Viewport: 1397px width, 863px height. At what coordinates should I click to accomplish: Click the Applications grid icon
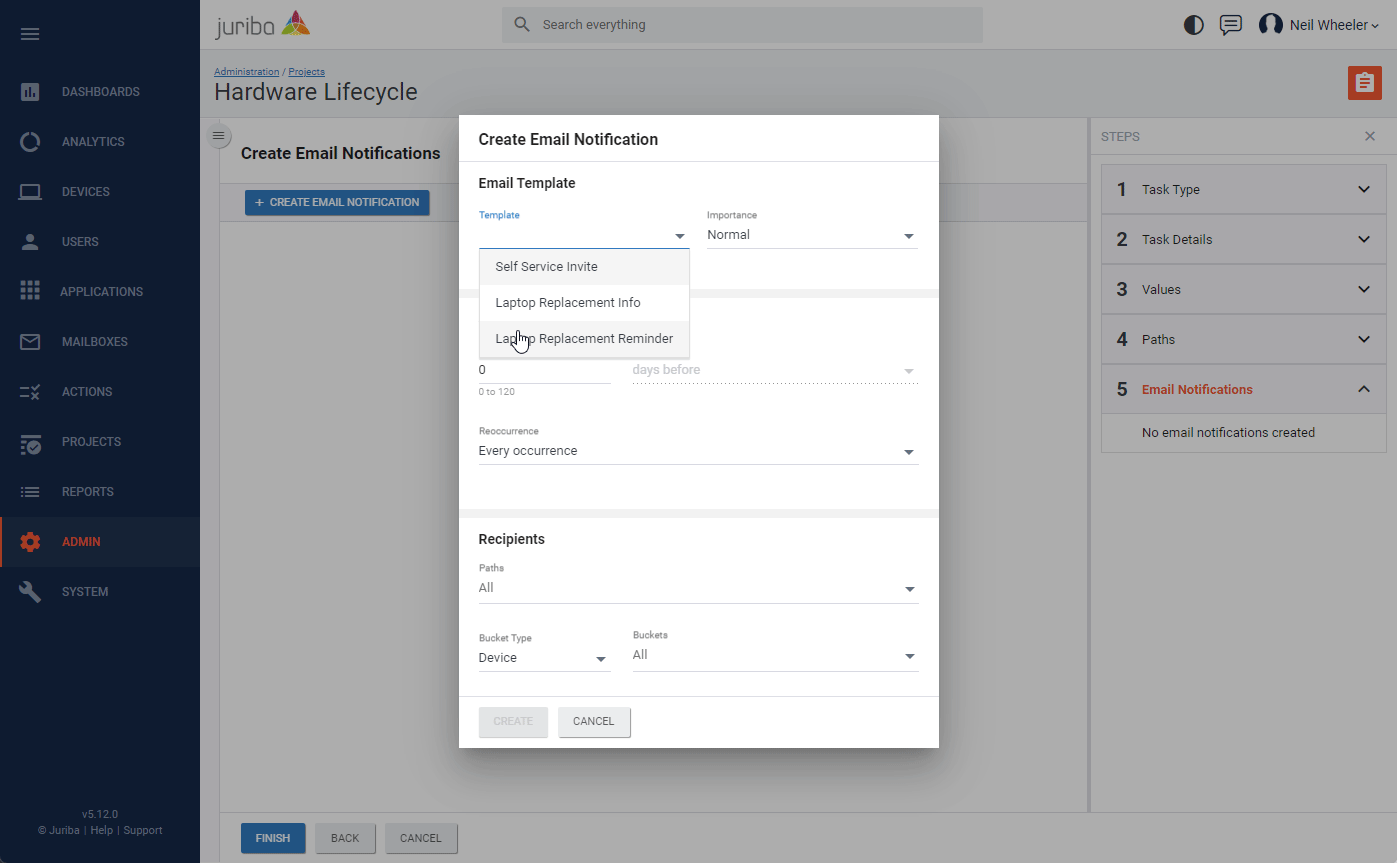pos(30,291)
